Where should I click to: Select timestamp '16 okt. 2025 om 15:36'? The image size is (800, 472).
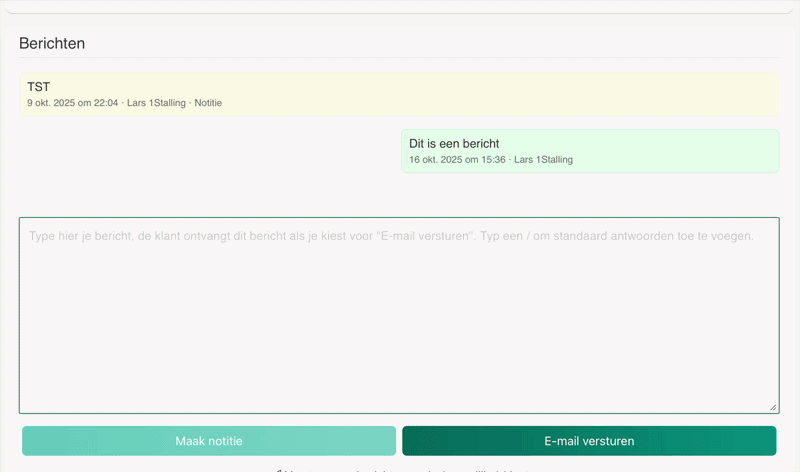click(457, 160)
